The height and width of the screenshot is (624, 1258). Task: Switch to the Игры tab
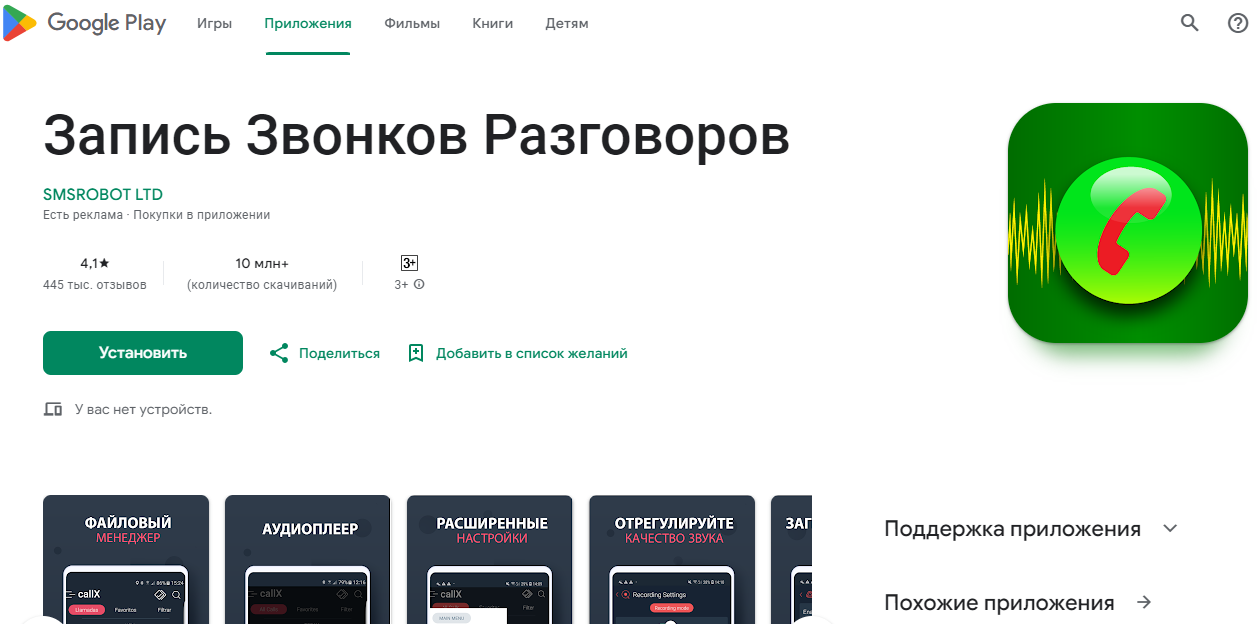tap(214, 23)
